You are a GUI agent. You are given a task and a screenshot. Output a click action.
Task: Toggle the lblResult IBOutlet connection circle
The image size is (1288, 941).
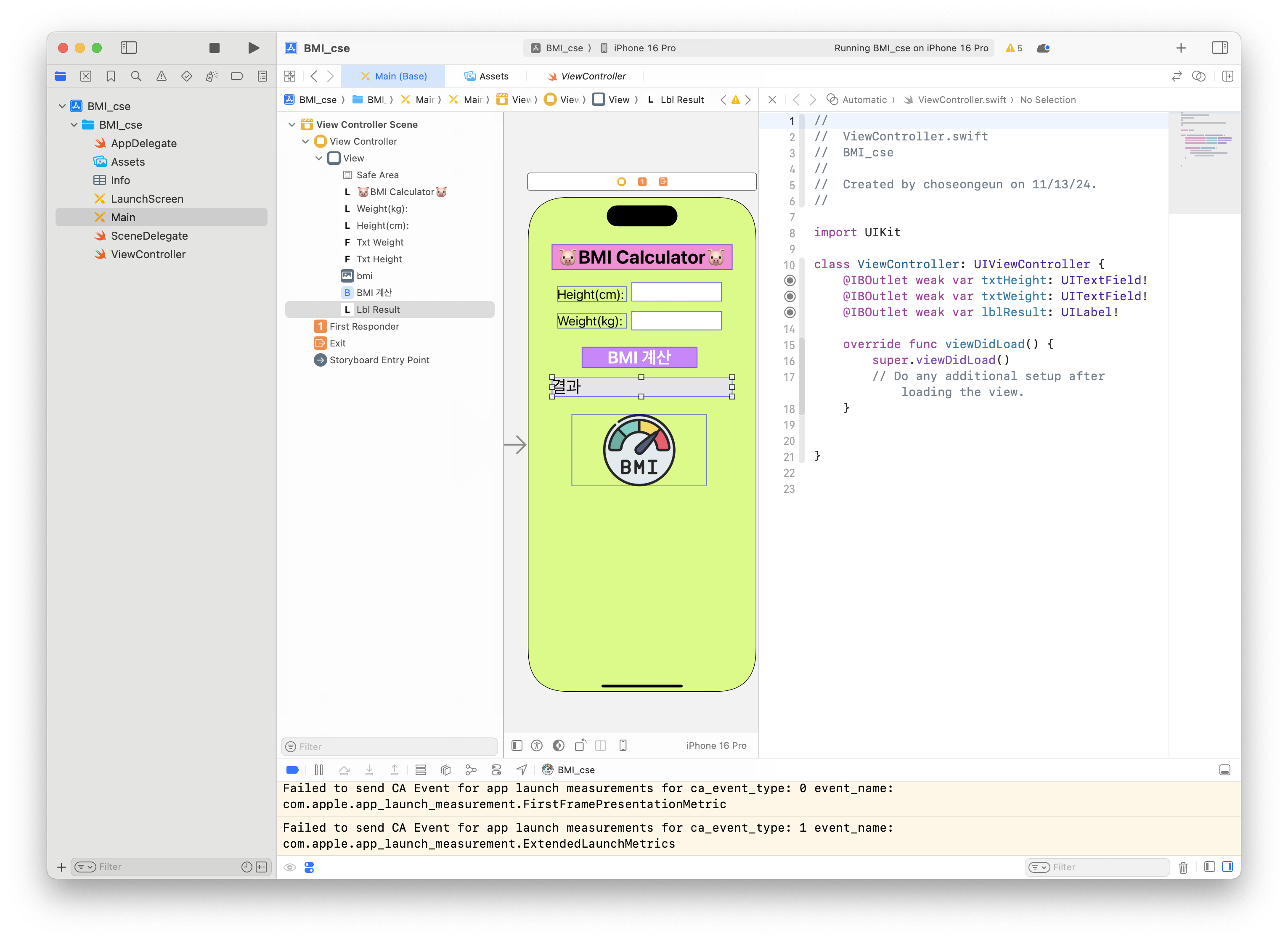789,312
